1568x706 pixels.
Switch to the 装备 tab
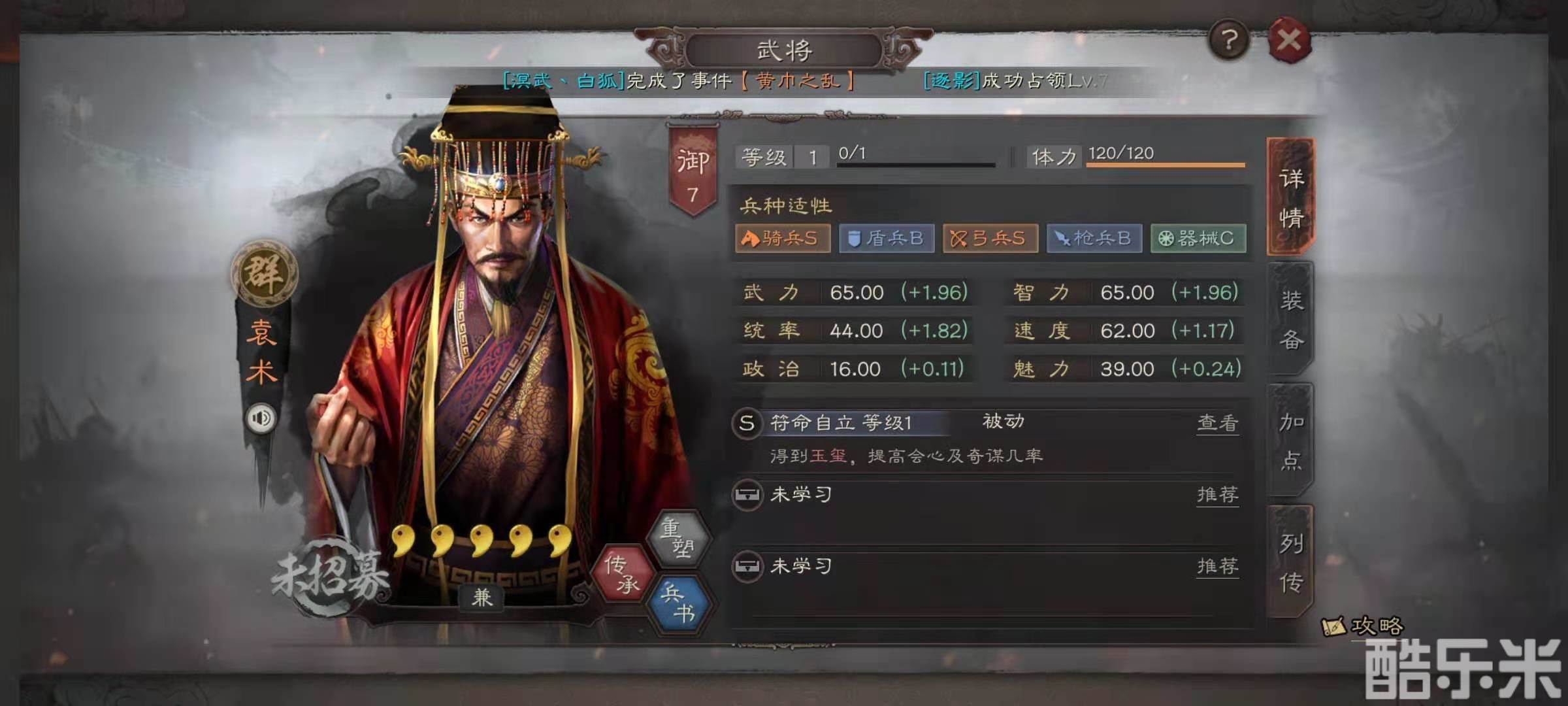click(1291, 319)
